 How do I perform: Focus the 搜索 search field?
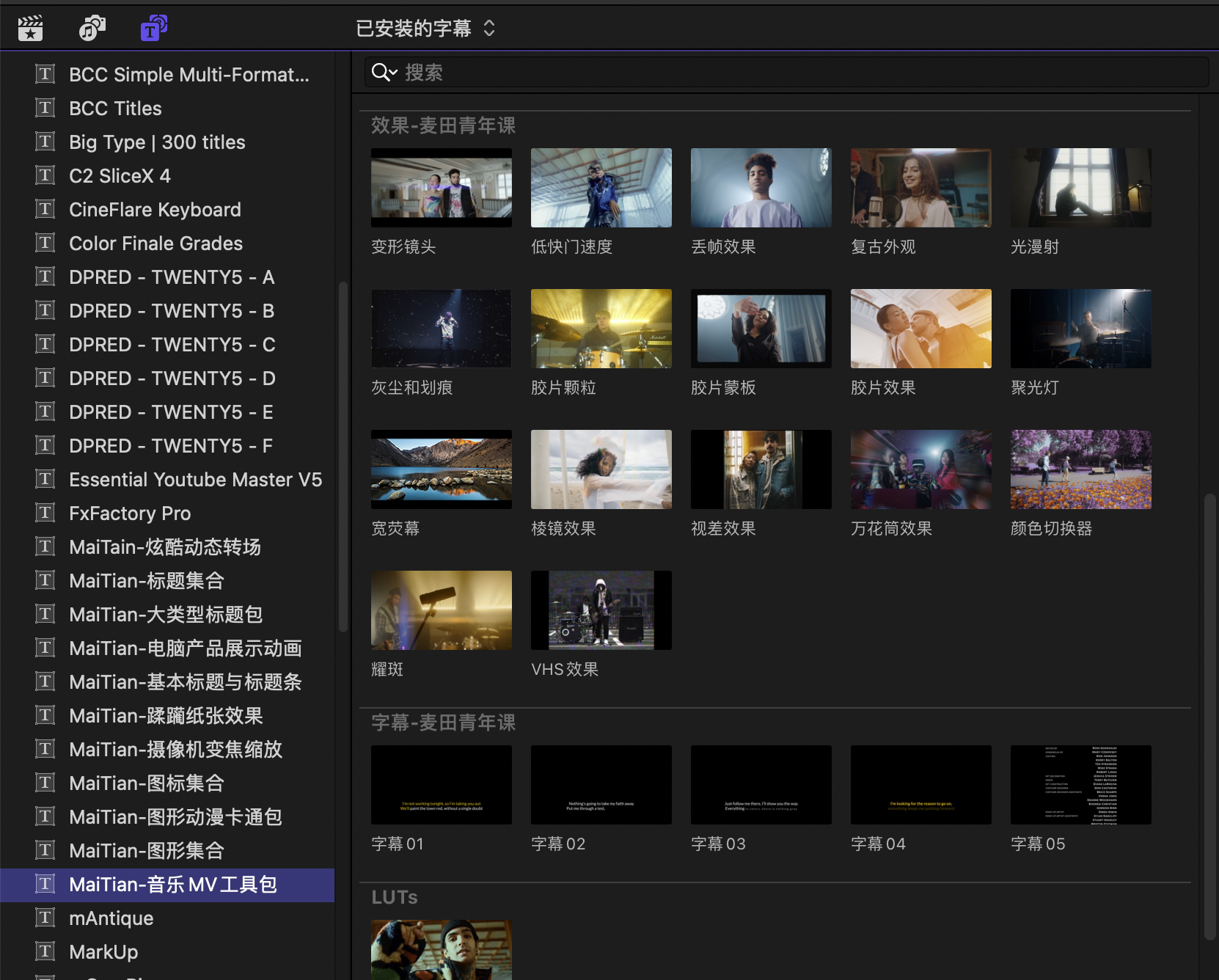[787, 73]
